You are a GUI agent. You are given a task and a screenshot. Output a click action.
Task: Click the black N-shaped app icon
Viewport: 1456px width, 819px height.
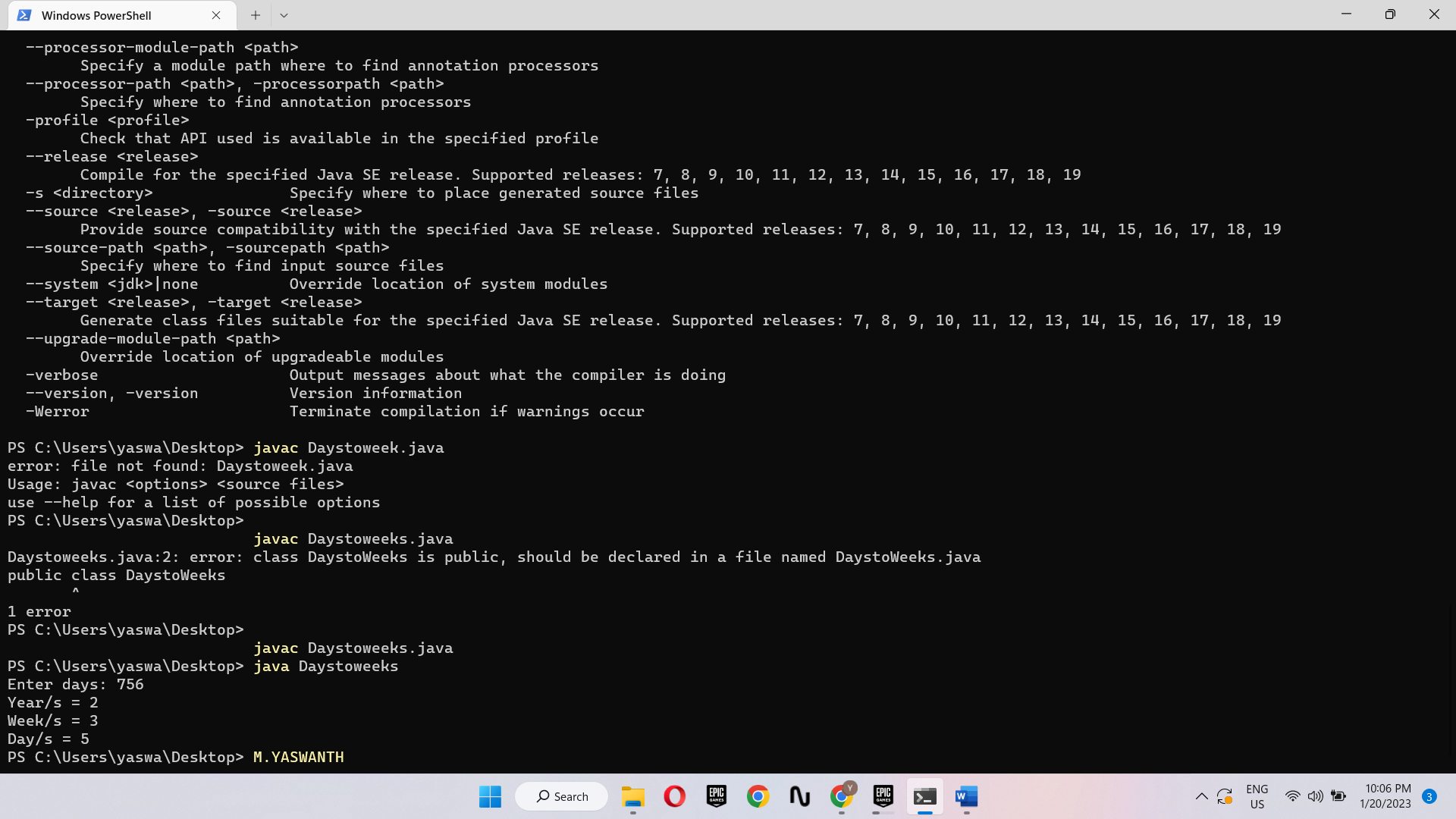(x=799, y=796)
